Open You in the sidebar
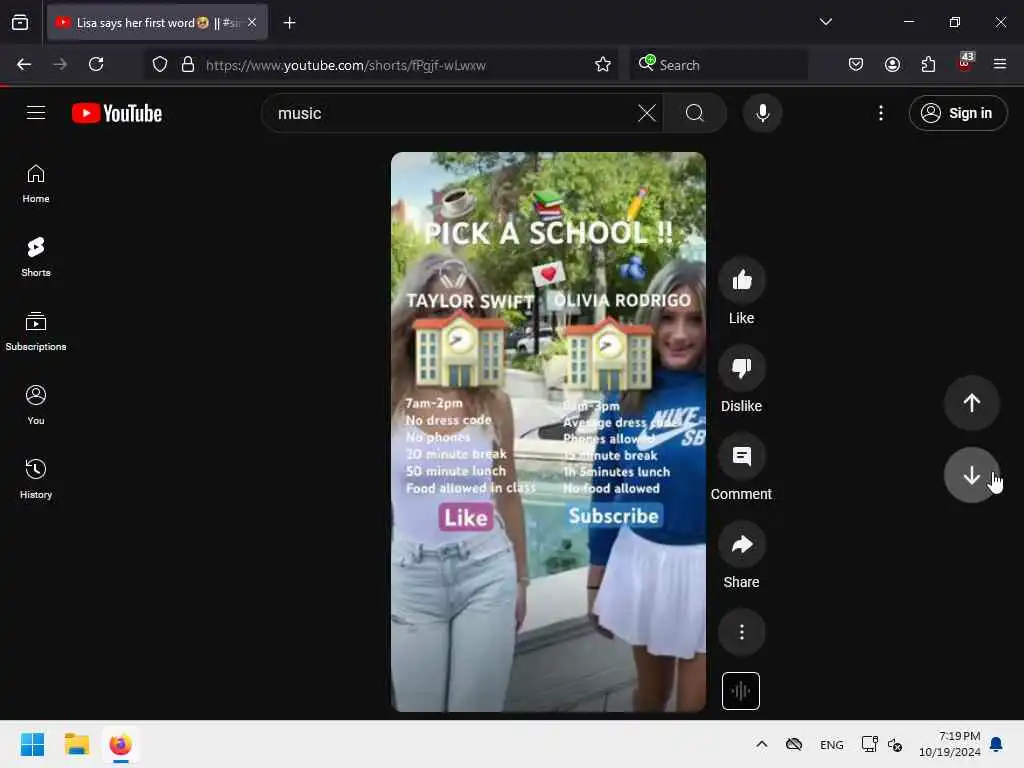The image size is (1024, 768). [36, 406]
